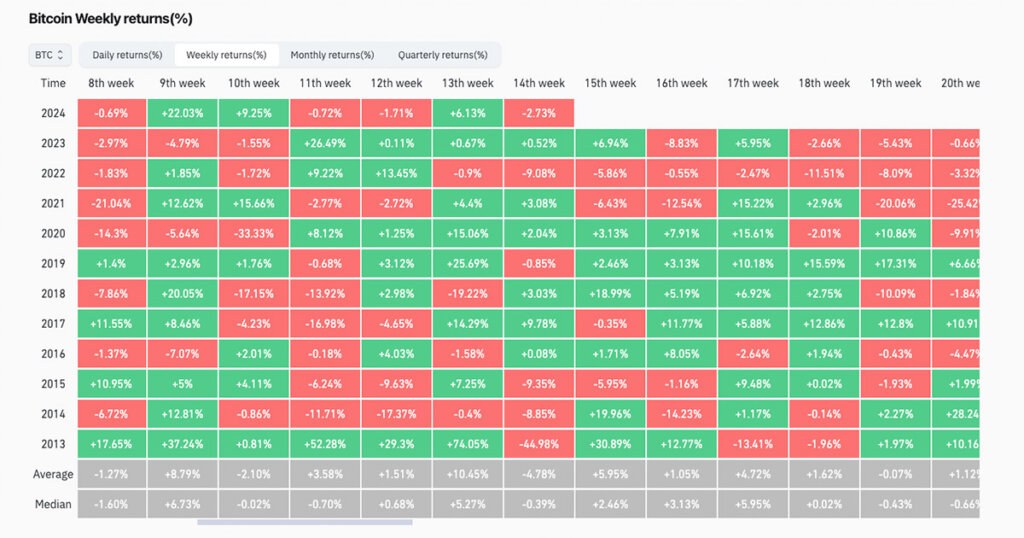
Task: Click the Bitcoin Weekly returns(%) title
Action: click(110, 19)
